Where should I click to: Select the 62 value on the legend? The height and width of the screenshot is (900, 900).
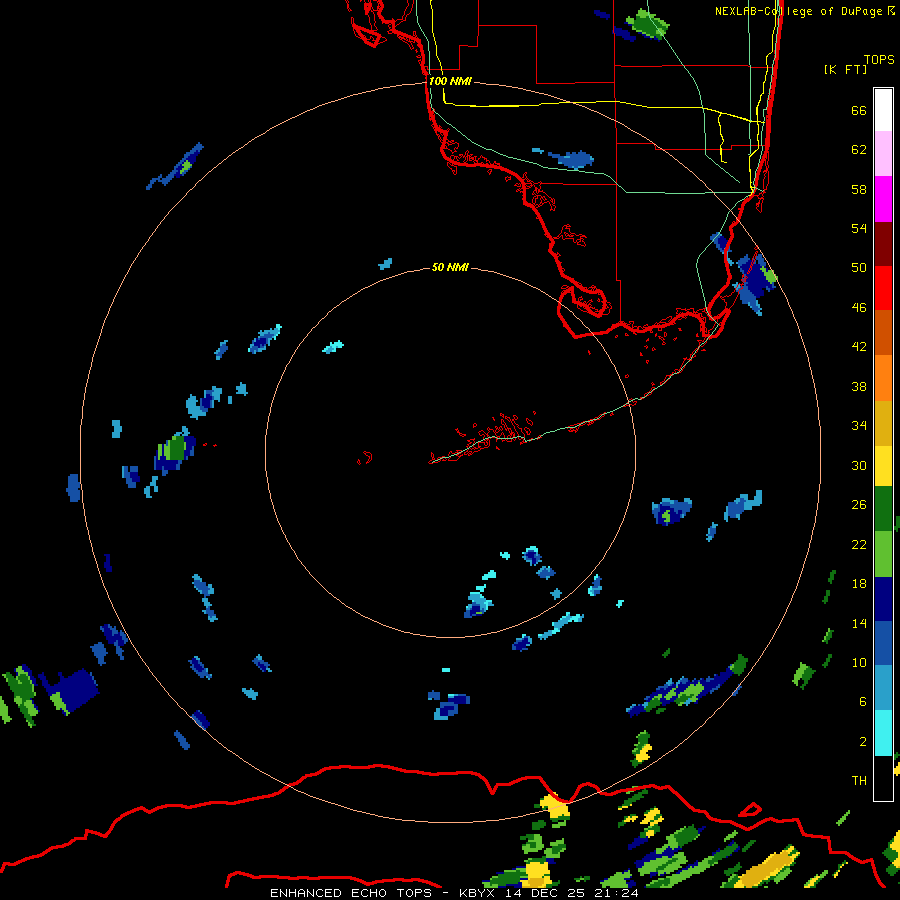coord(859,150)
